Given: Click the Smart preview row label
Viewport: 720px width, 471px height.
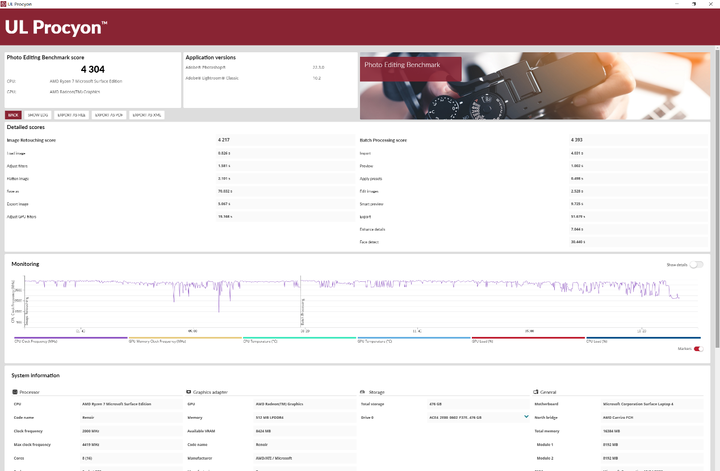Looking at the screenshot, I should tap(371, 204).
